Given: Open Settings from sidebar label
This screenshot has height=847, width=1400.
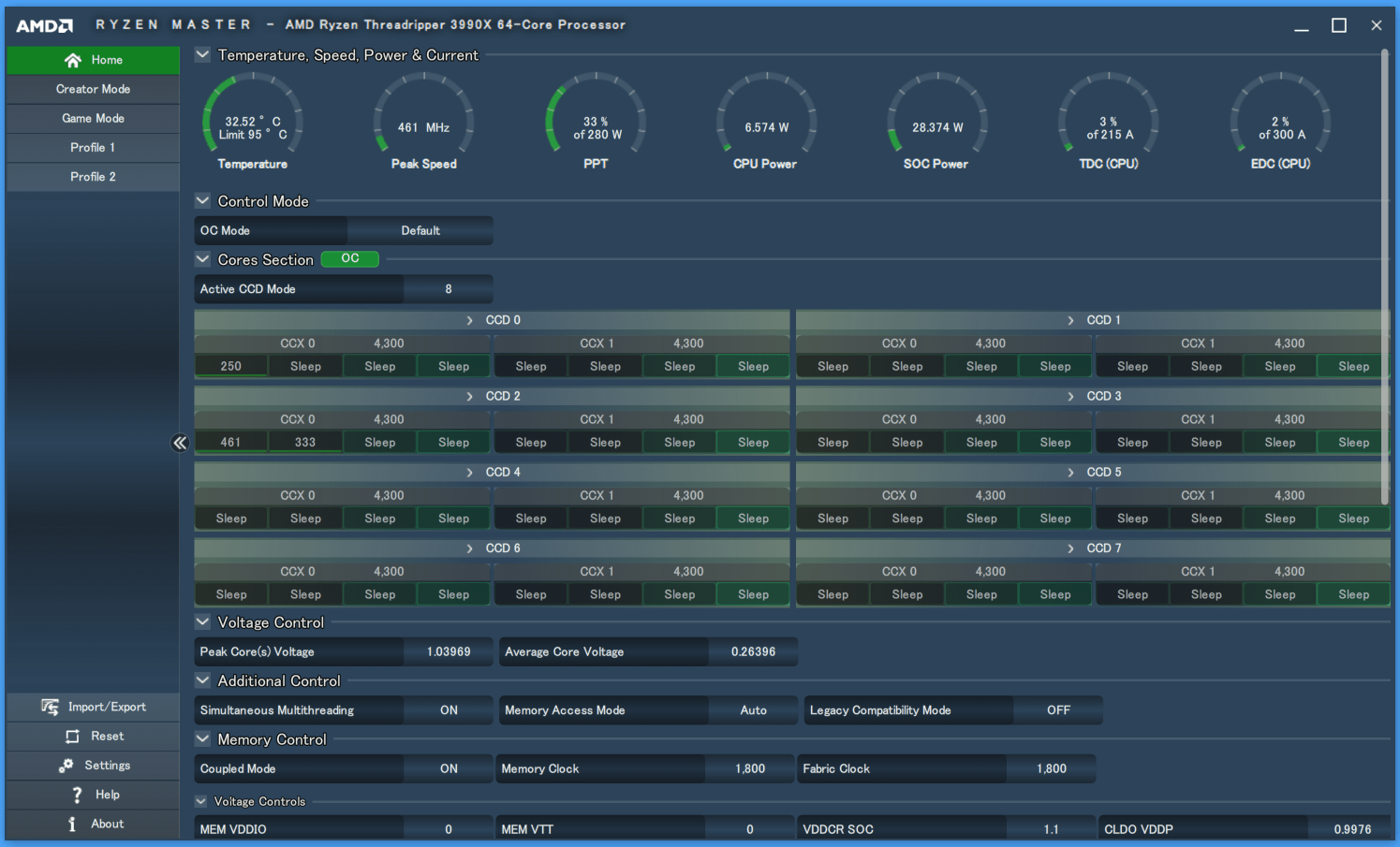Looking at the screenshot, I should 108,766.
